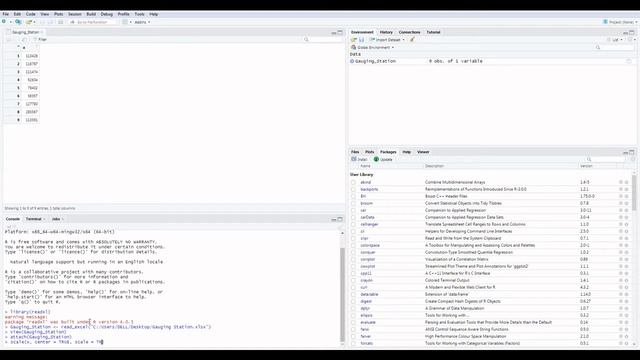Click the web icon for dplyr package row
This screenshot has width=640, height=360.
[621, 308]
